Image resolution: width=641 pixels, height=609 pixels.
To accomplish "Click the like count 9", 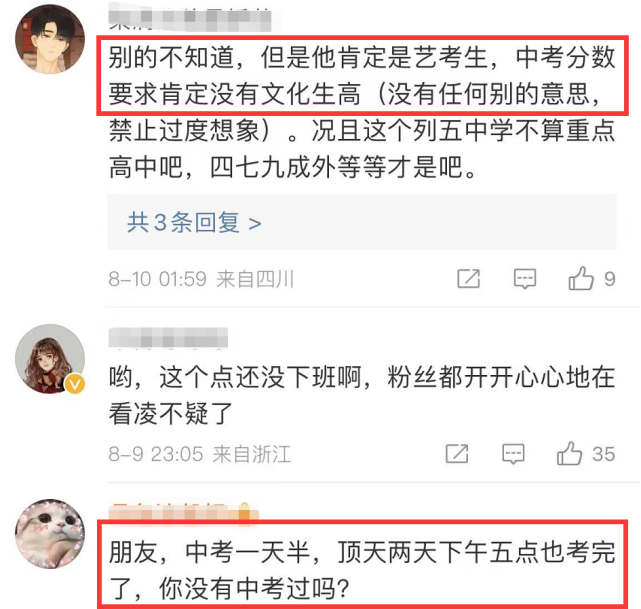I will [x=610, y=279].
